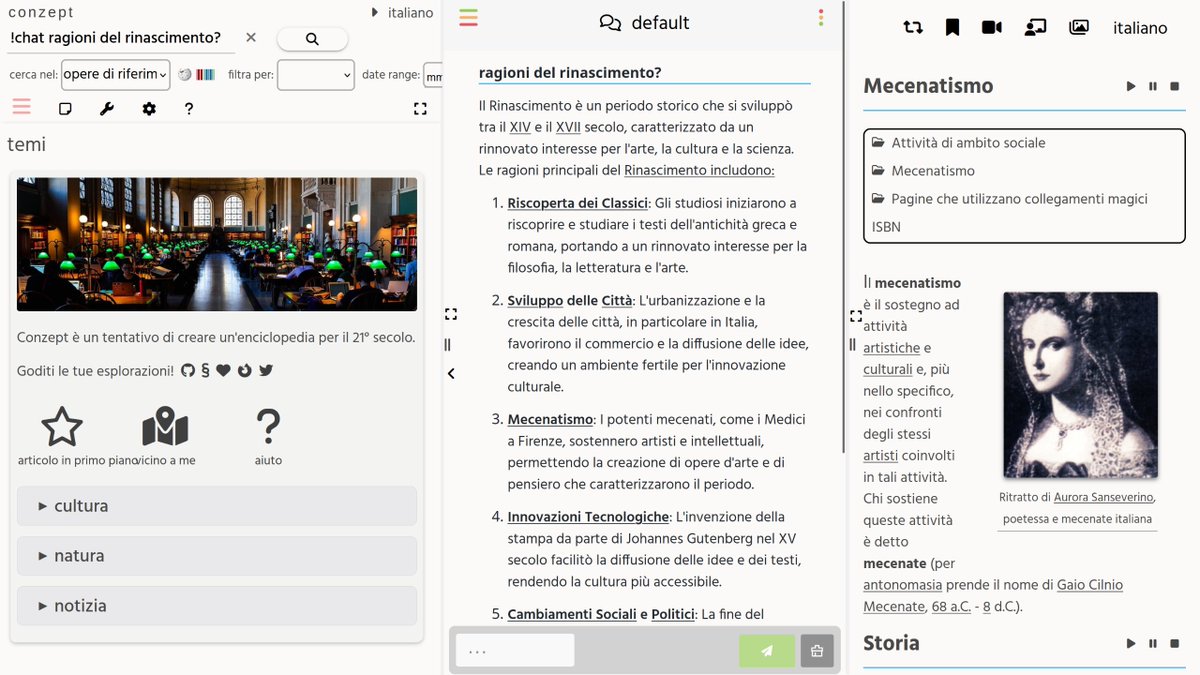The height and width of the screenshot is (675, 1200).
Task: Open the gear settings icon
Action: pos(149,108)
